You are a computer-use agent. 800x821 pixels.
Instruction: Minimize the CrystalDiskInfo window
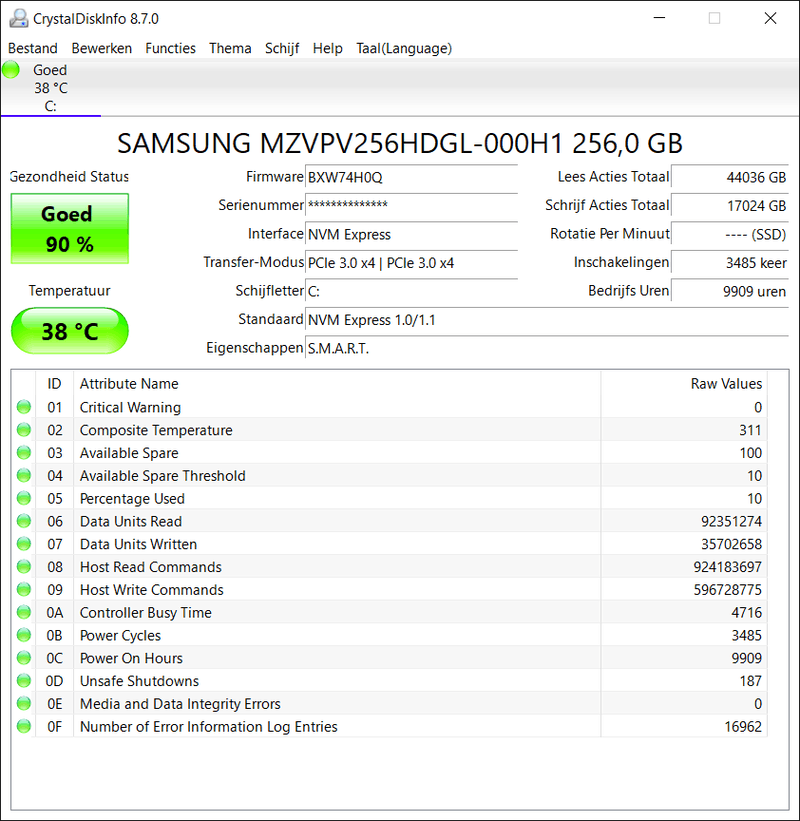click(659, 18)
